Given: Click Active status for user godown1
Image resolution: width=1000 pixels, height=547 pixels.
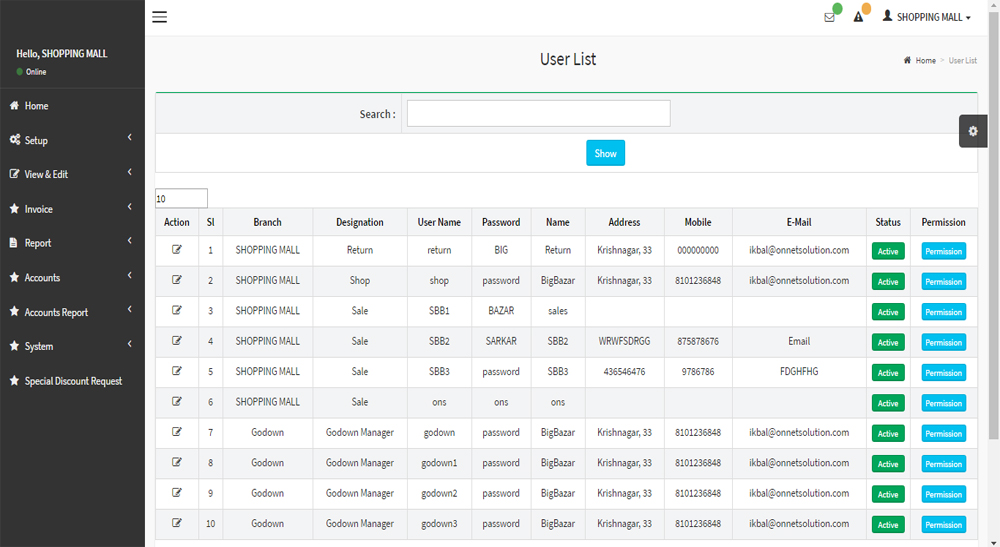Looking at the screenshot, I should tap(888, 464).
